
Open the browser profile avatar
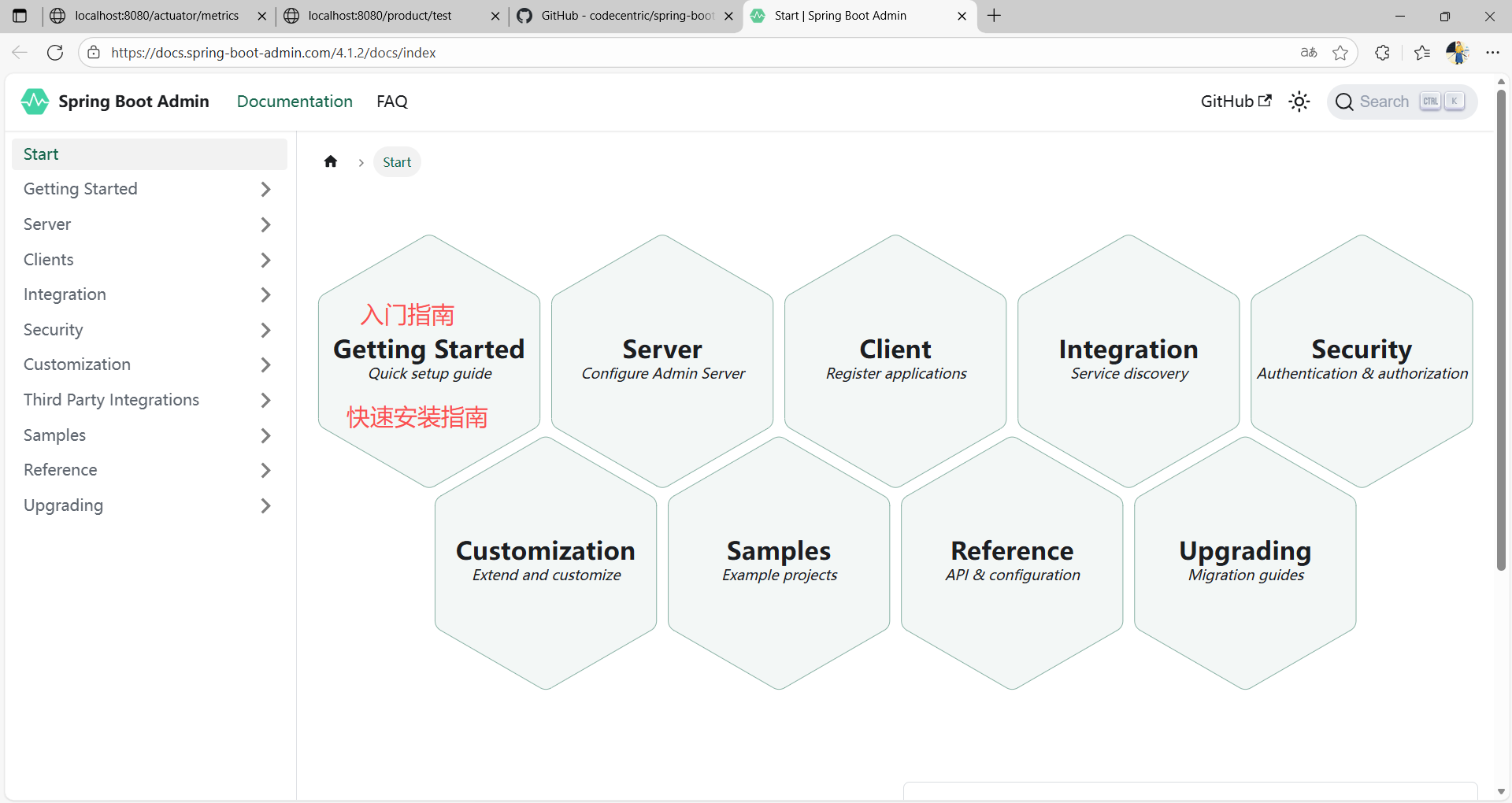coord(1458,53)
